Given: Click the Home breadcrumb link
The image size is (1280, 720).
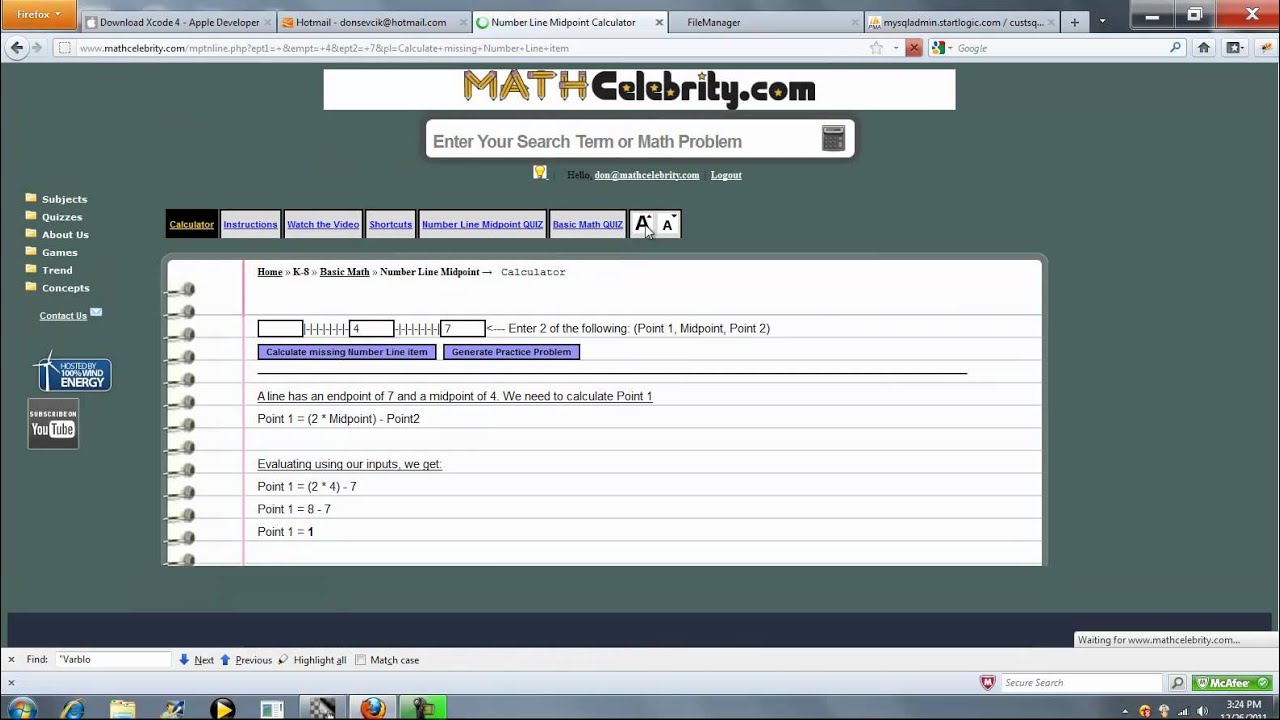Looking at the screenshot, I should tap(270, 272).
